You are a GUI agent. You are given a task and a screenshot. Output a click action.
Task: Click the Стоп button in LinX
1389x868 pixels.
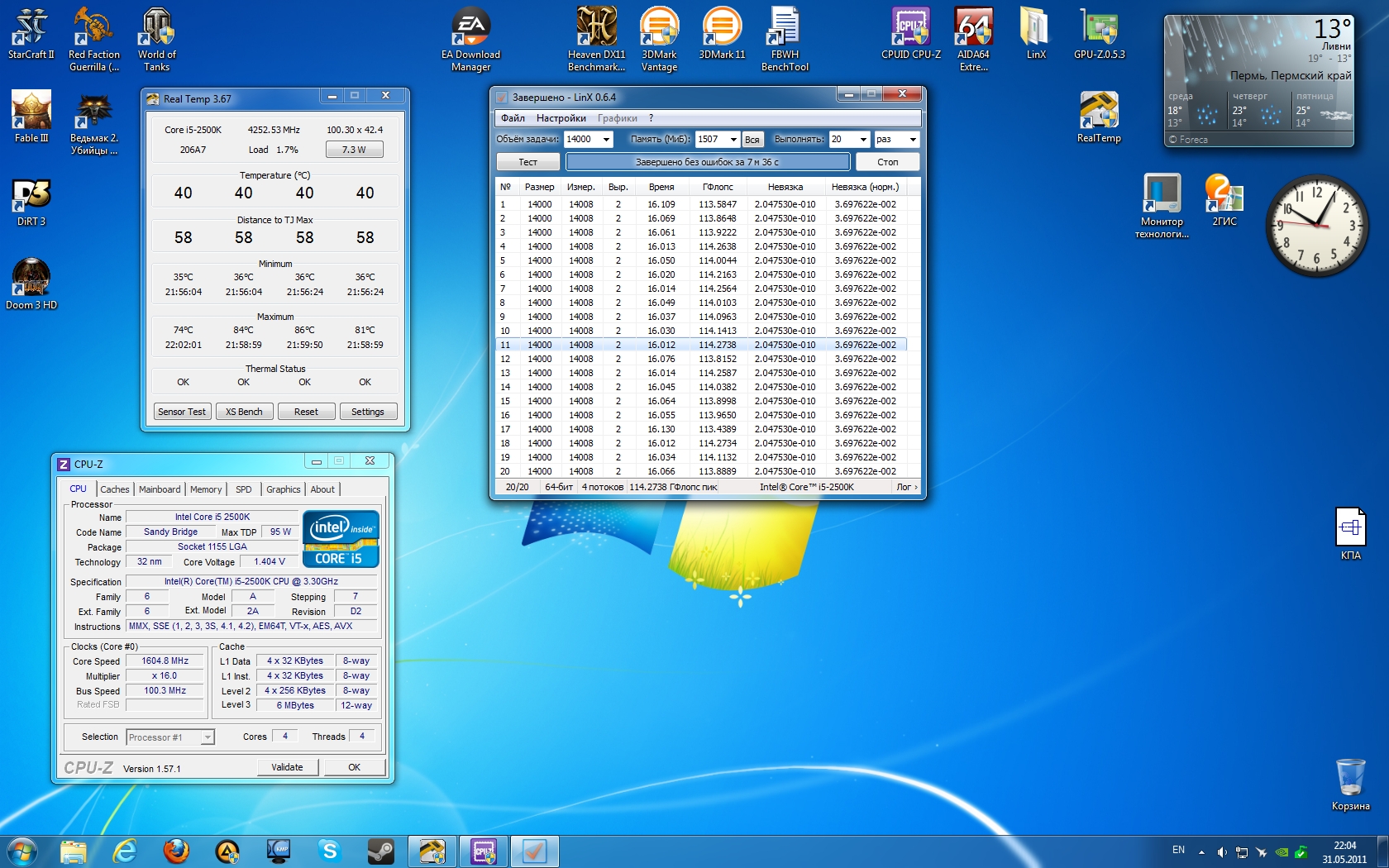(887, 162)
